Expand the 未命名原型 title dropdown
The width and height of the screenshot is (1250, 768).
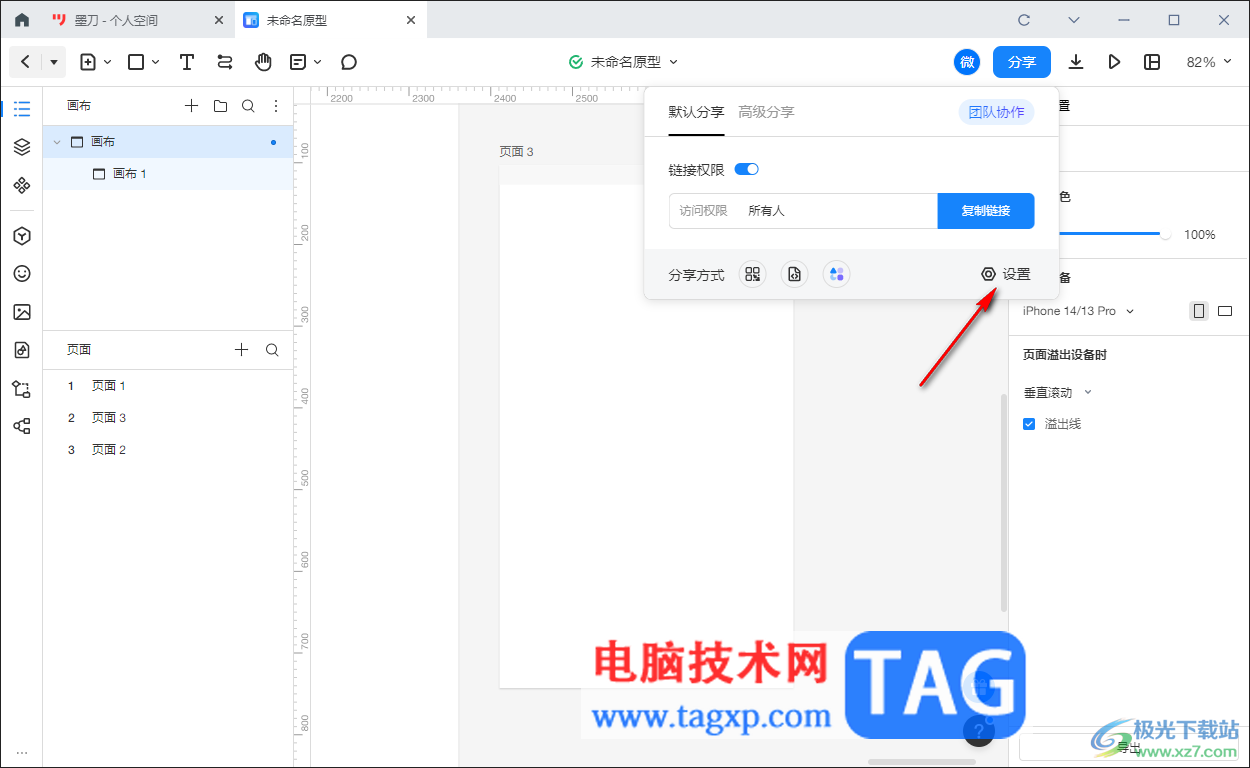(673, 62)
